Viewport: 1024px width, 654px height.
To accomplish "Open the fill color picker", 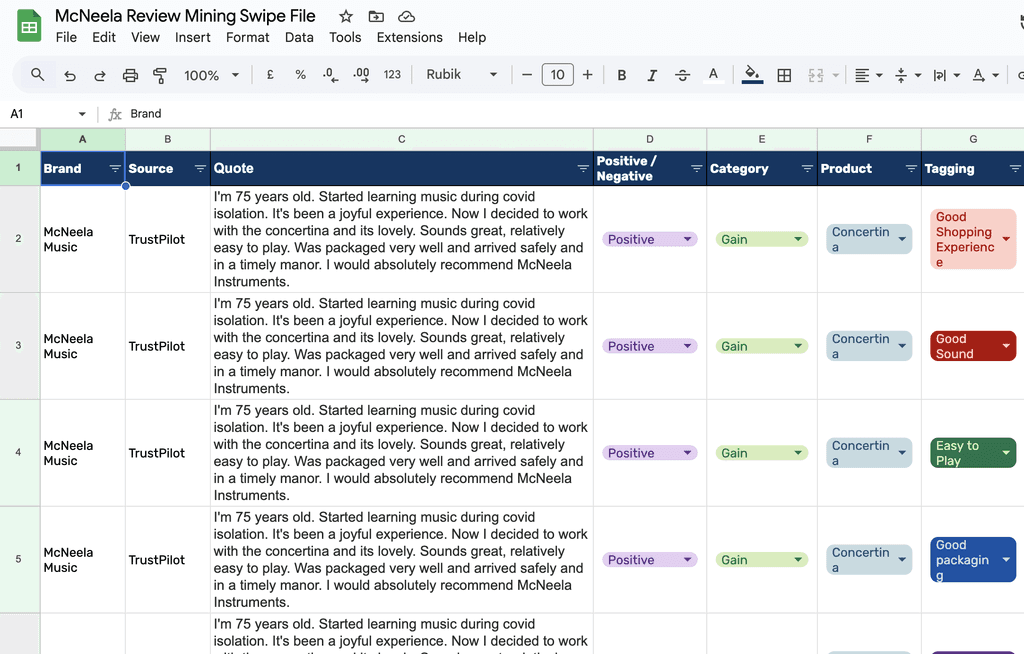I will [752, 74].
